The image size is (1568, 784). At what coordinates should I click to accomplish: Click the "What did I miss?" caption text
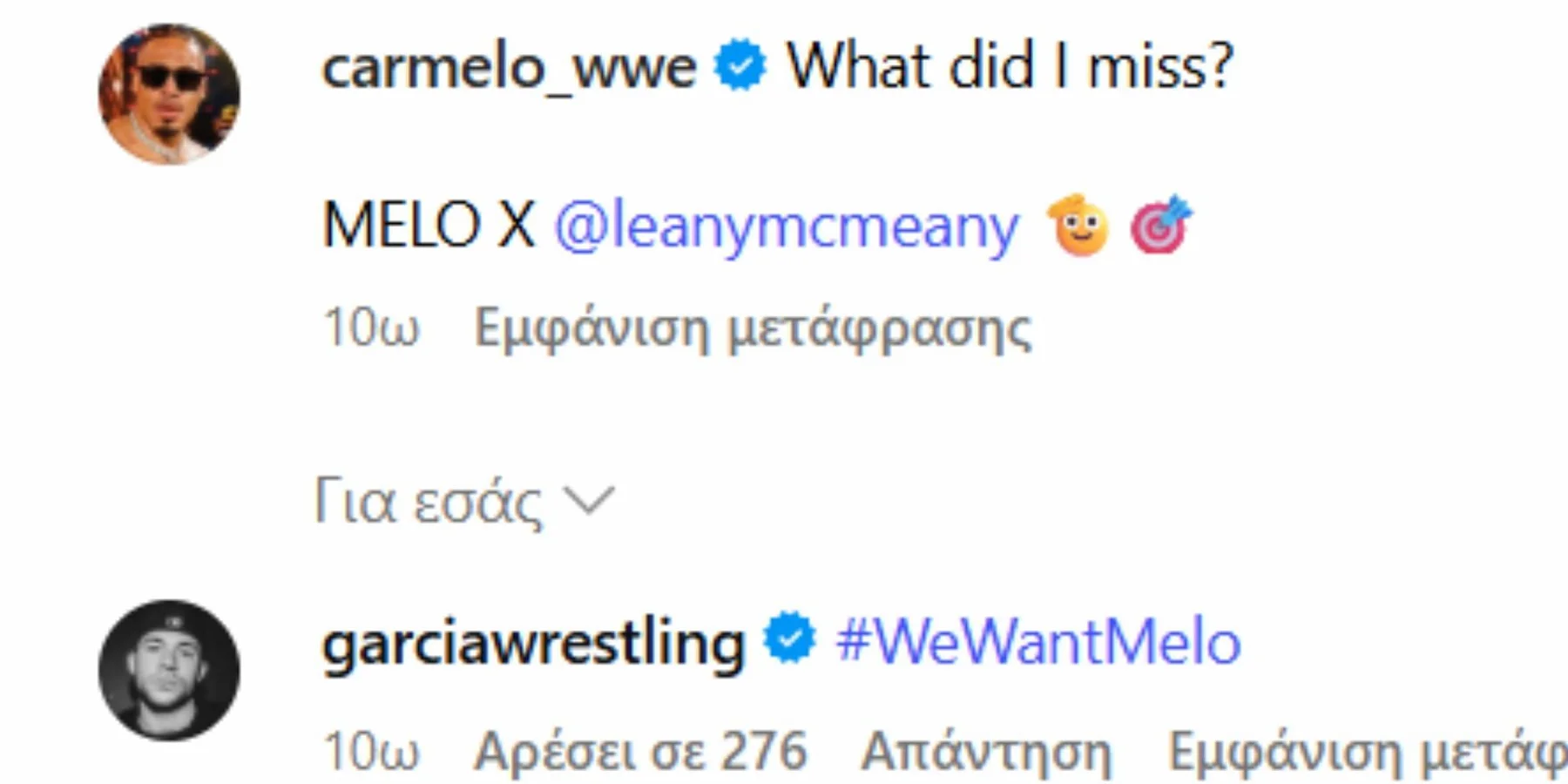(1010, 66)
